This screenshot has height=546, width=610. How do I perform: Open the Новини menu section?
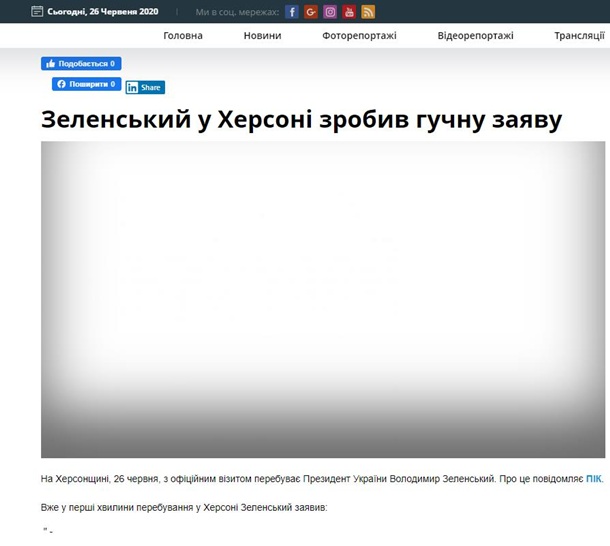click(262, 36)
